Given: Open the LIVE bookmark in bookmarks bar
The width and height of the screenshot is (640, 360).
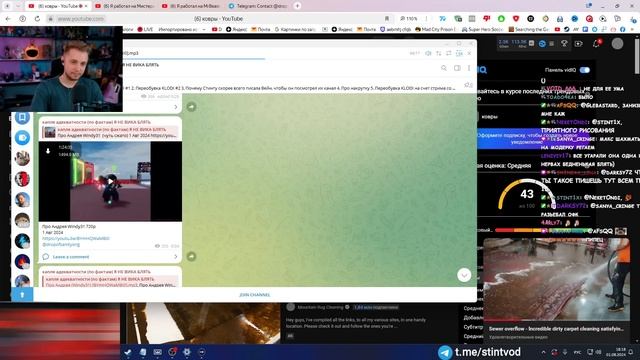Looking at the screenshot, I should pyautogui.click(x=145, y=29).
